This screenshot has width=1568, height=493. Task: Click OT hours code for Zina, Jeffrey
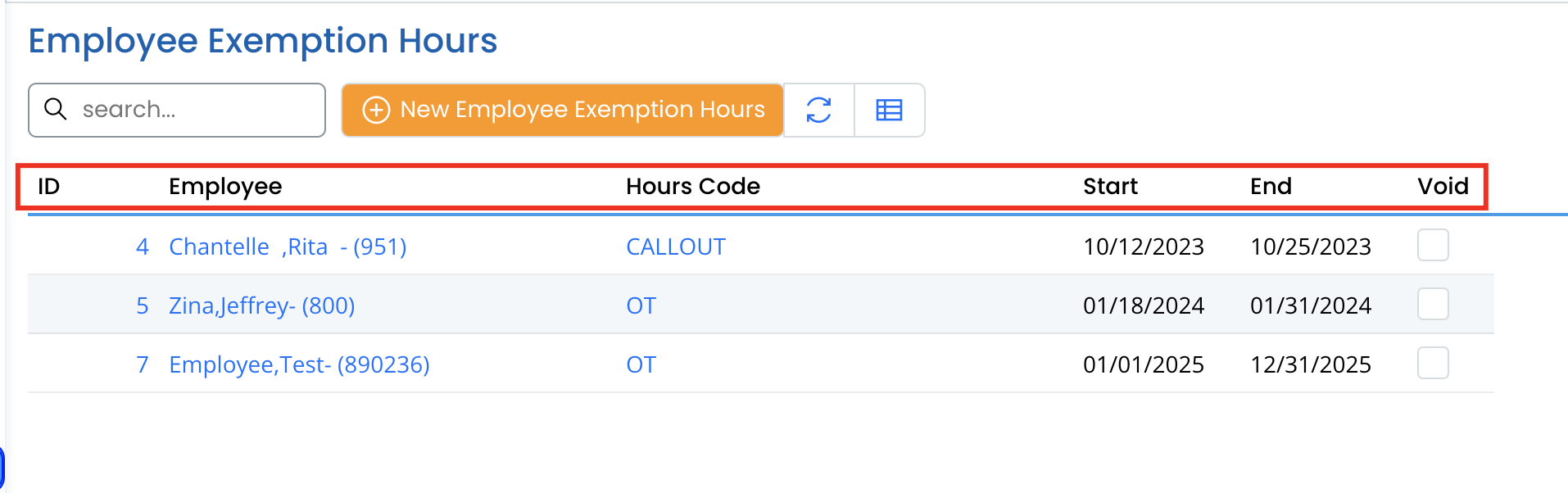641,305
